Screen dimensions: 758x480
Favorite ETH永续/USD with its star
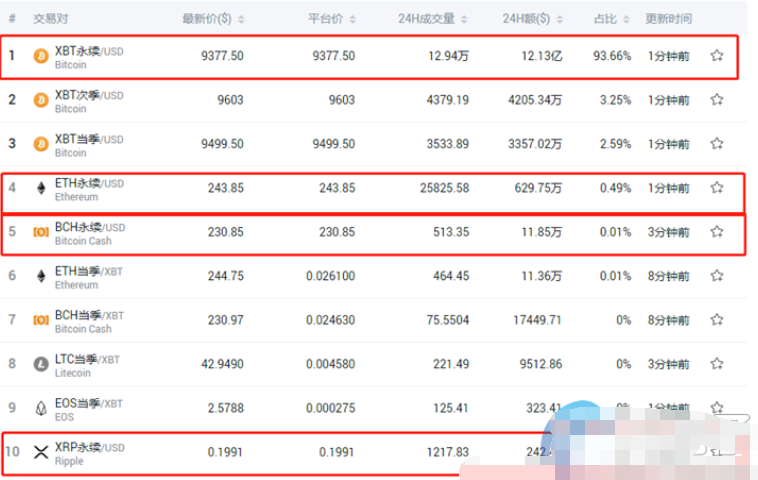click(717, 188)
